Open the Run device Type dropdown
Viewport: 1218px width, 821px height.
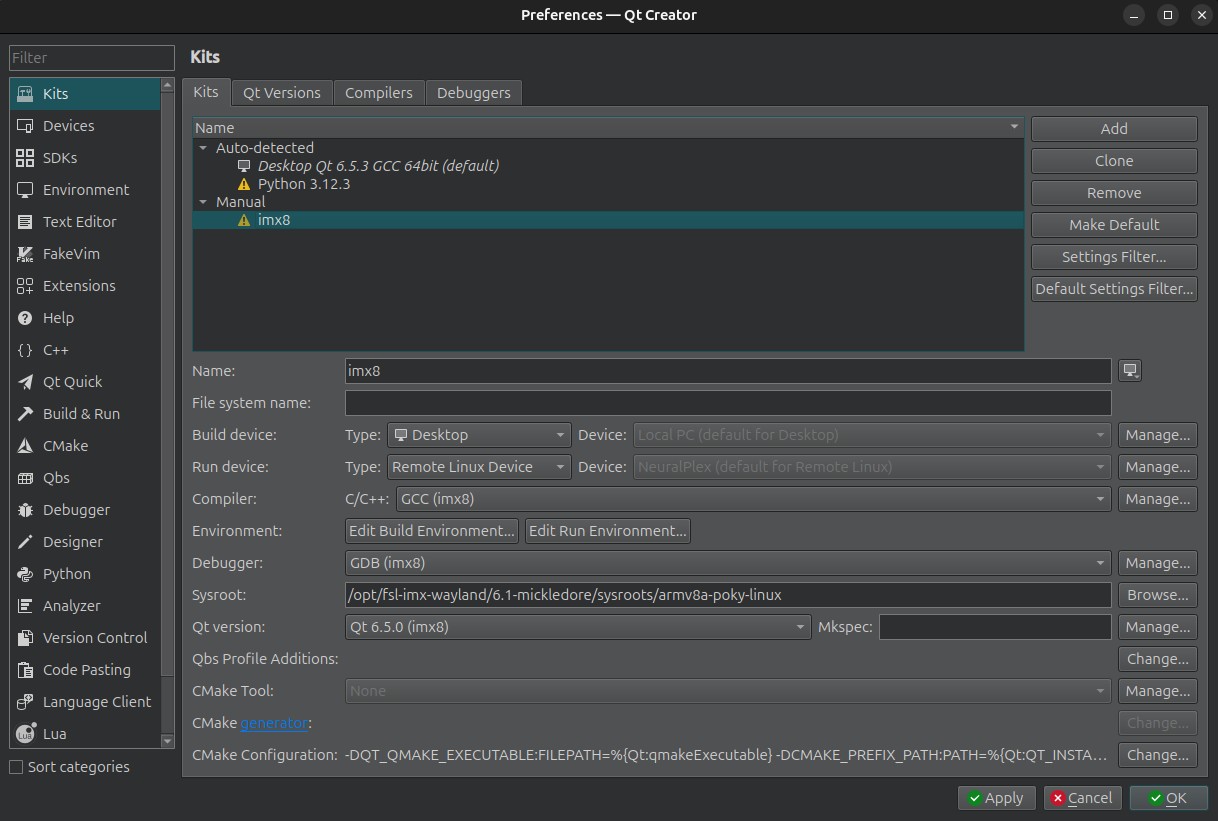[478, 467]
